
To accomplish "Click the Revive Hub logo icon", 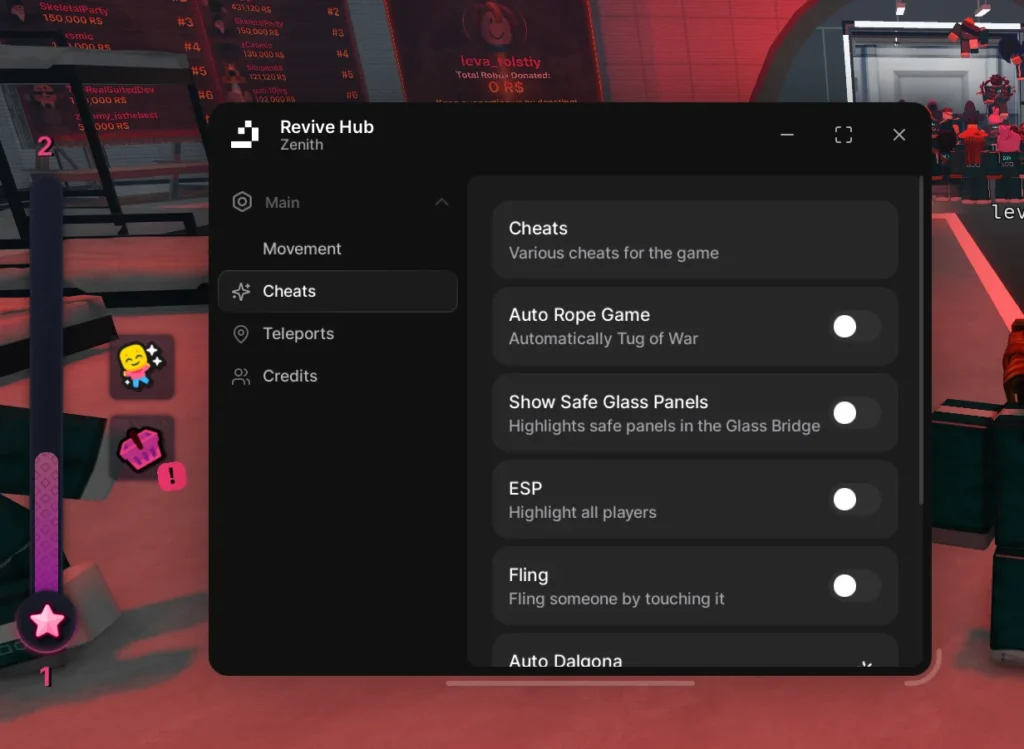I will pyautogui.click(x=245, y=135).
